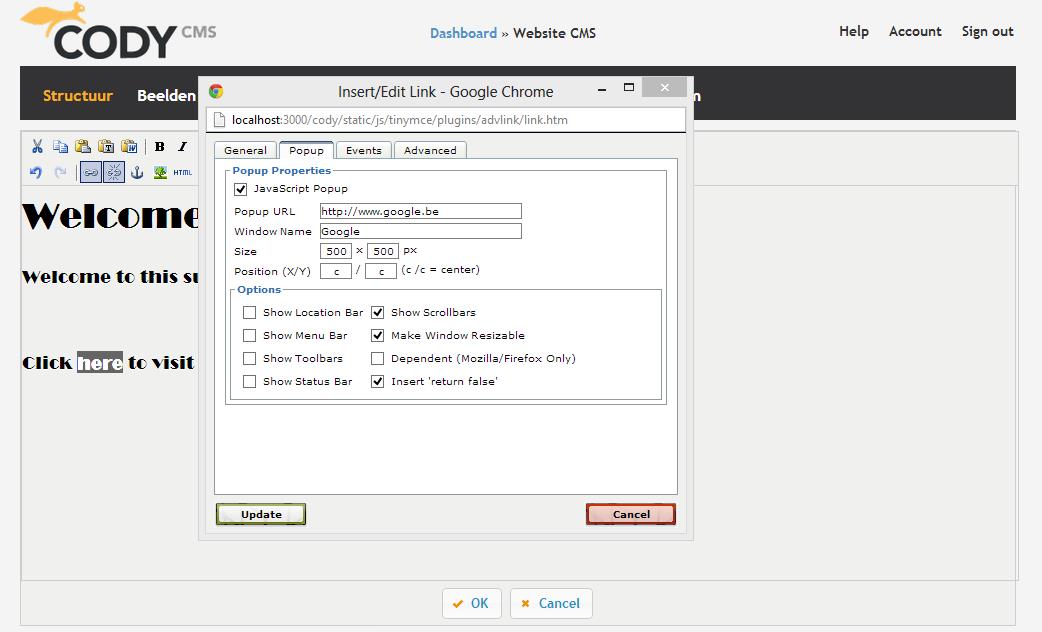
Task: Click the page icon beside localhost address
Action: [219, 120]
